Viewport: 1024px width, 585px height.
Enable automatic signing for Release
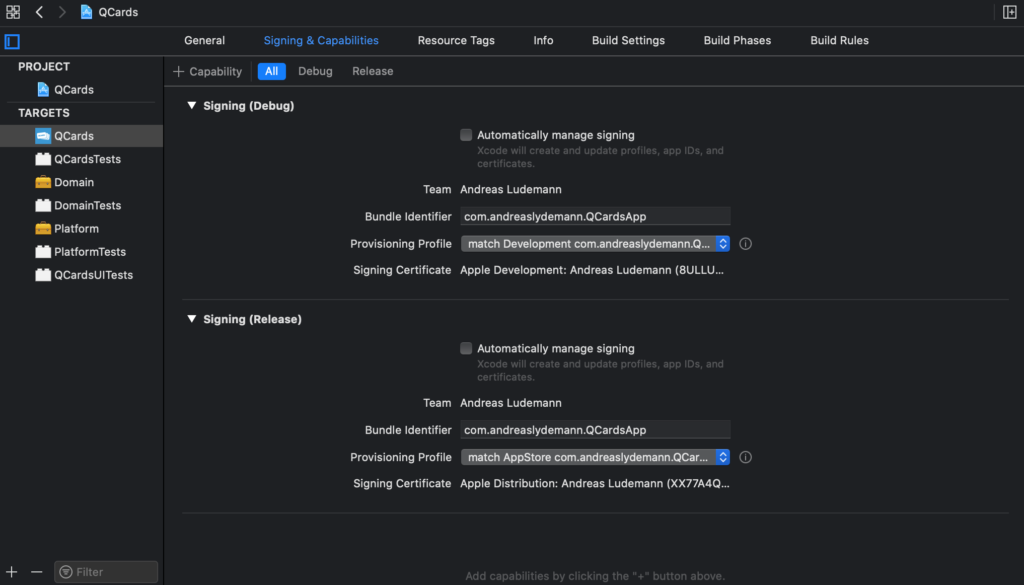point(466,348)
